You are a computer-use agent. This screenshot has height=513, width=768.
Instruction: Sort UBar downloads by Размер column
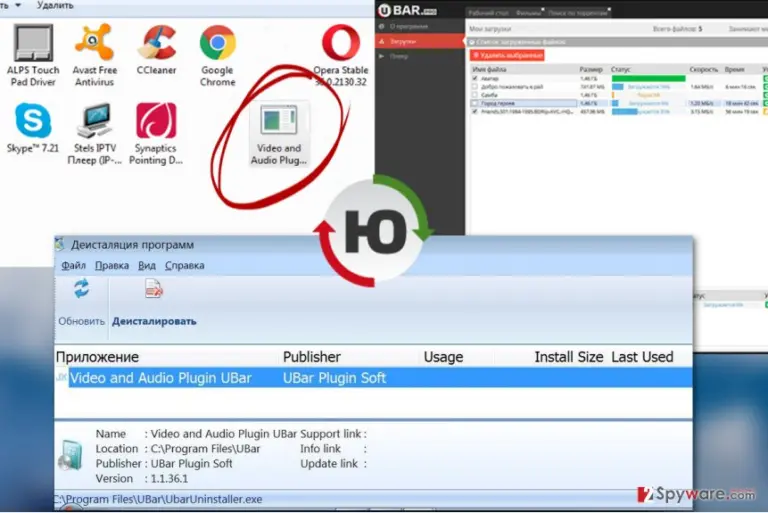pos(591,70)
